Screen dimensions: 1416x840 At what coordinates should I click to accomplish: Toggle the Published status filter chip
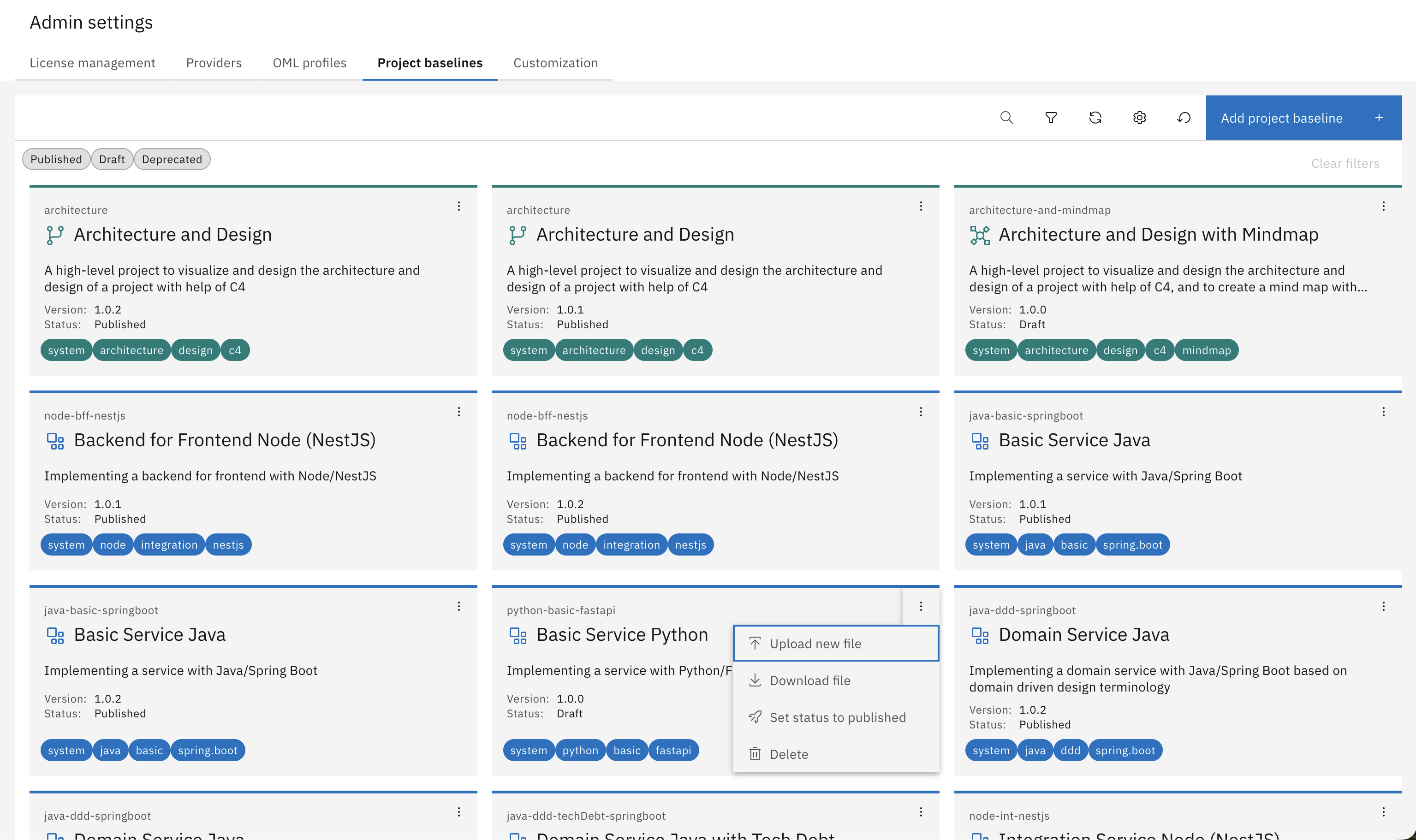pyautogui.click(x=56, y=159)
